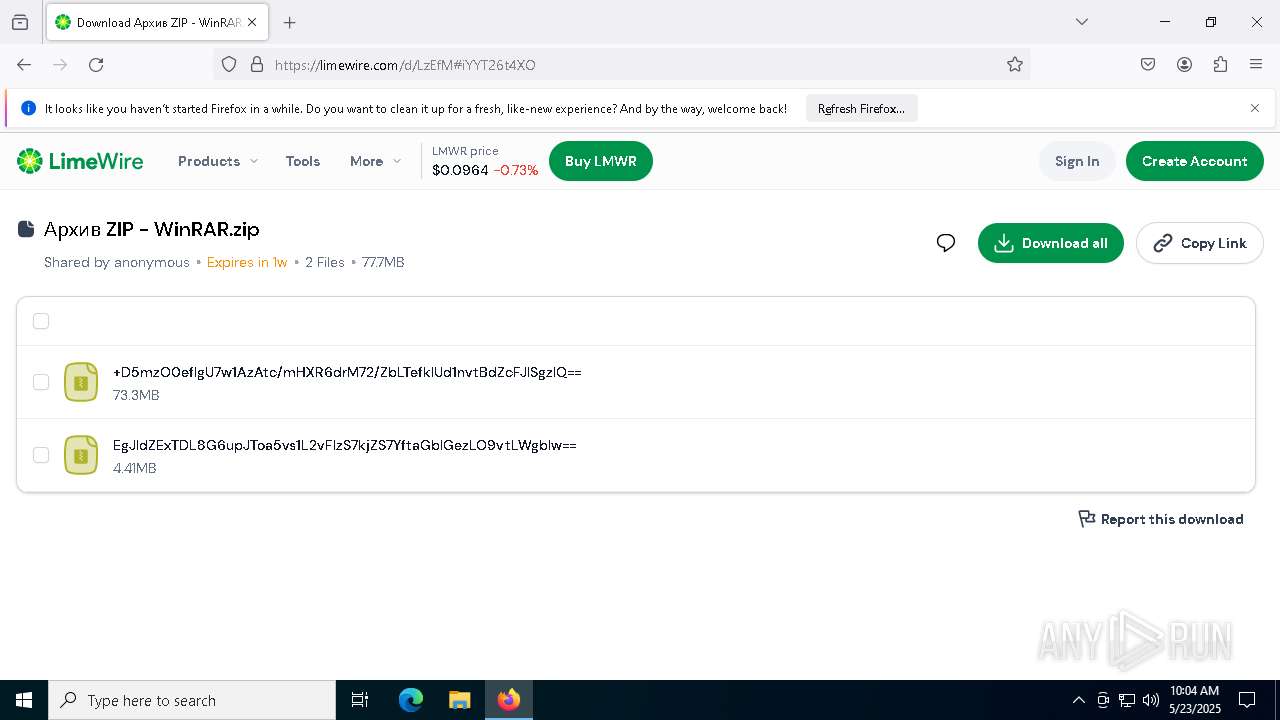Close the Download Архив ZIP tab
This screenshot has width=1280, height=720.
pos(253,22)
